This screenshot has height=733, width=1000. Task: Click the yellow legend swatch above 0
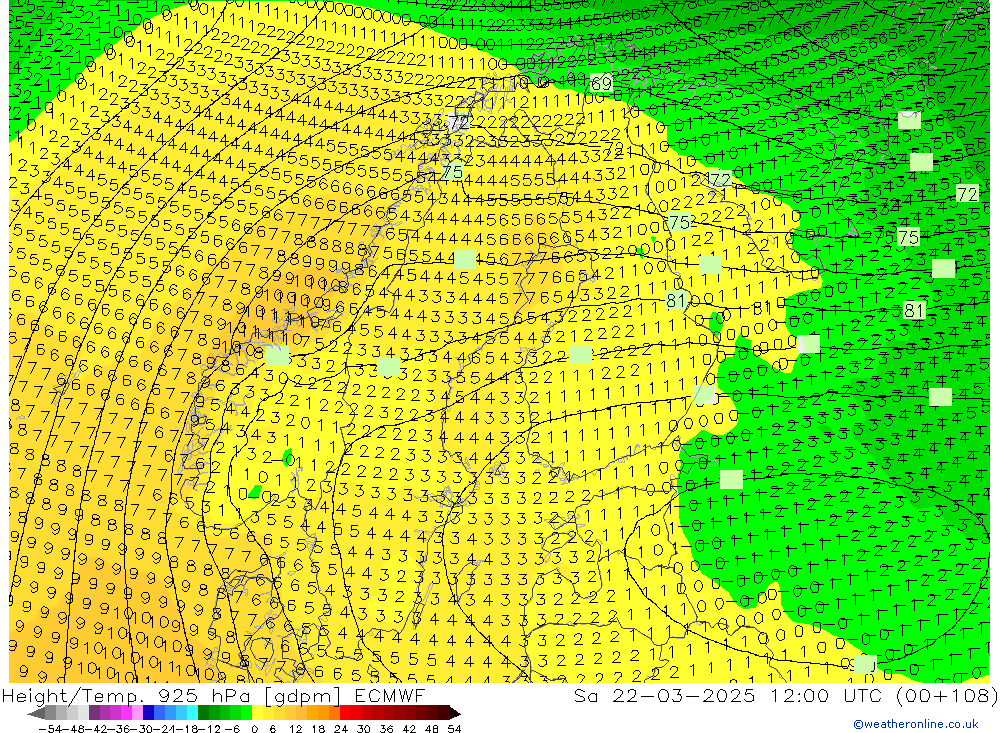(258, 713)
